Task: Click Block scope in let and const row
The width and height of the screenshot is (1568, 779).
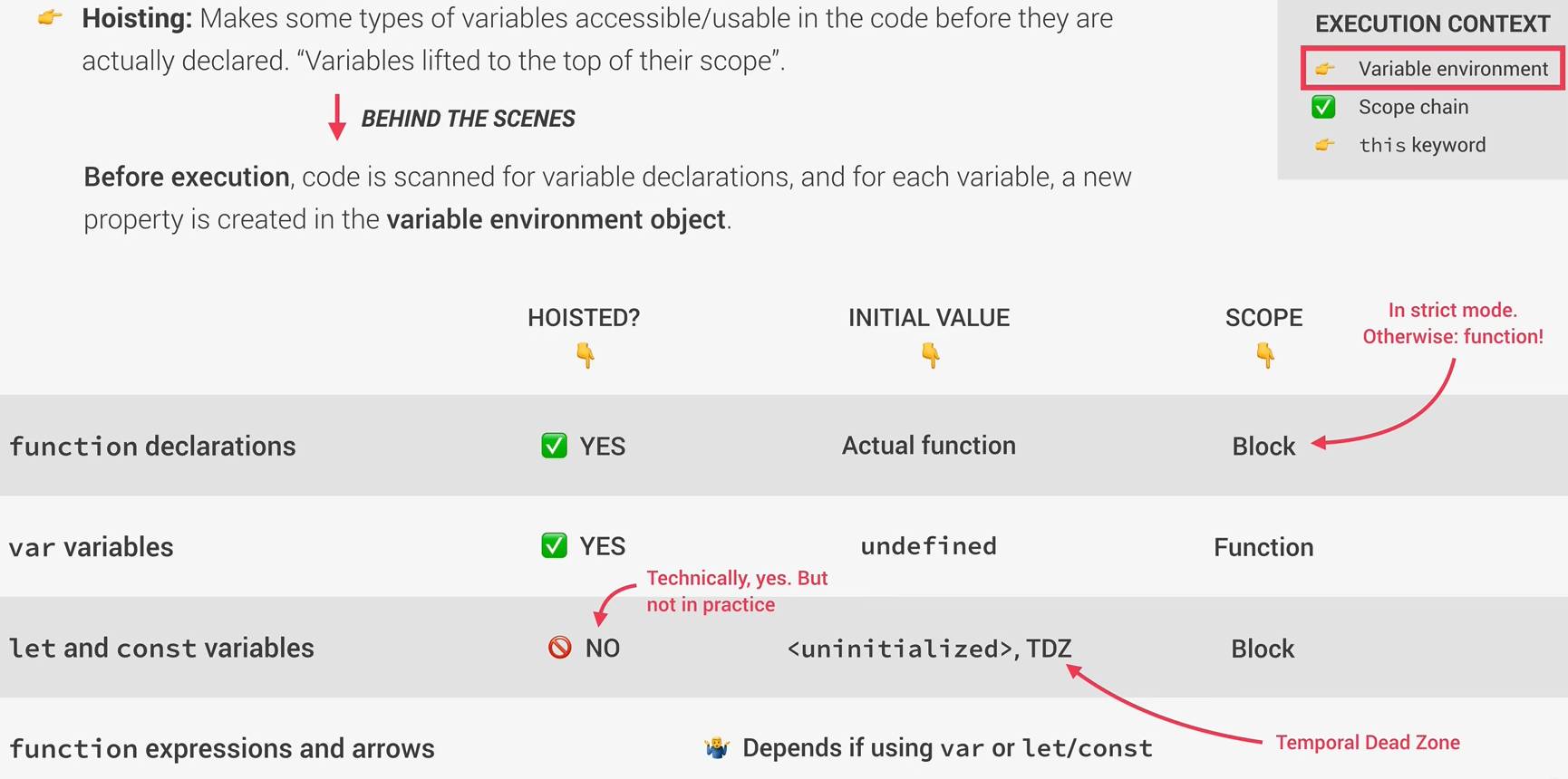Action: (1263, 649)
